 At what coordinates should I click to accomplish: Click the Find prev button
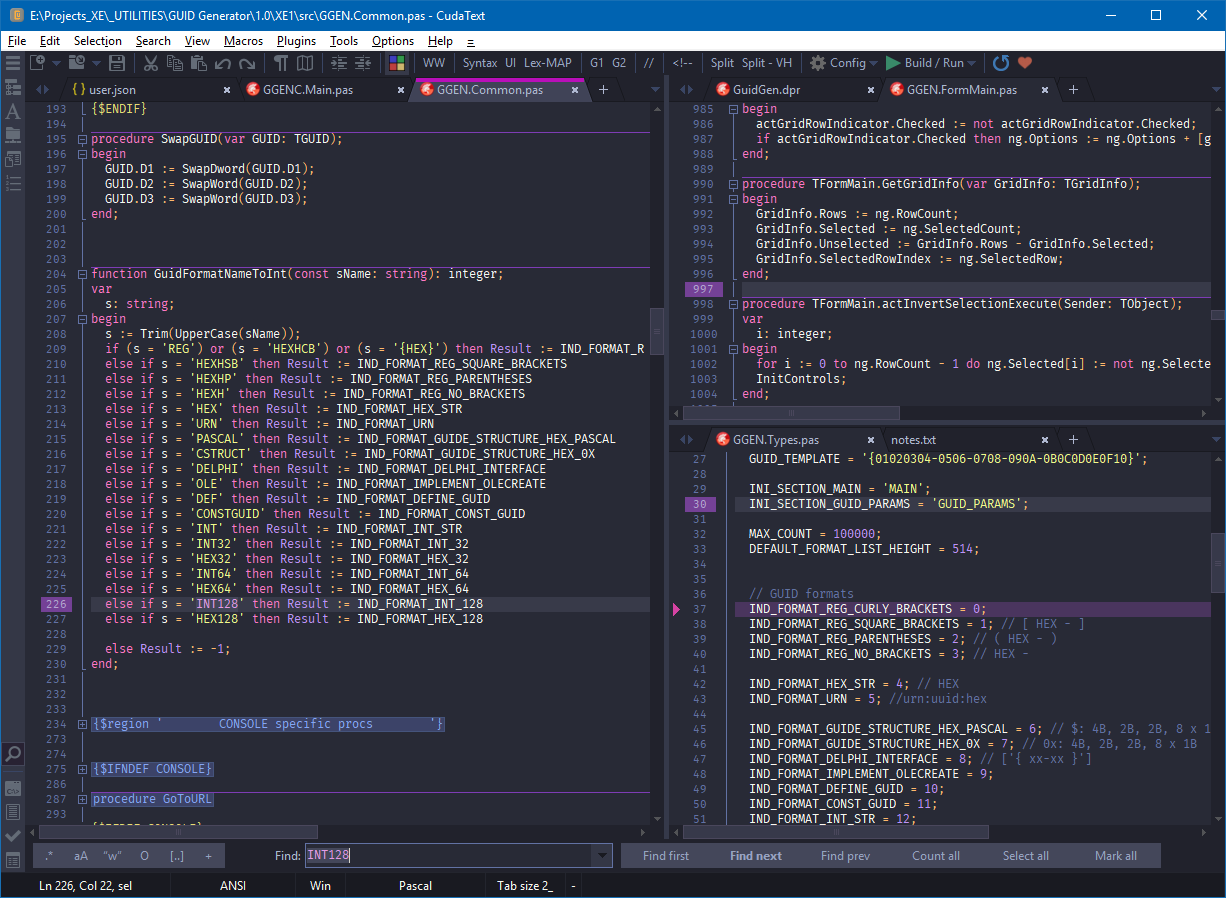tap(845, 856)
